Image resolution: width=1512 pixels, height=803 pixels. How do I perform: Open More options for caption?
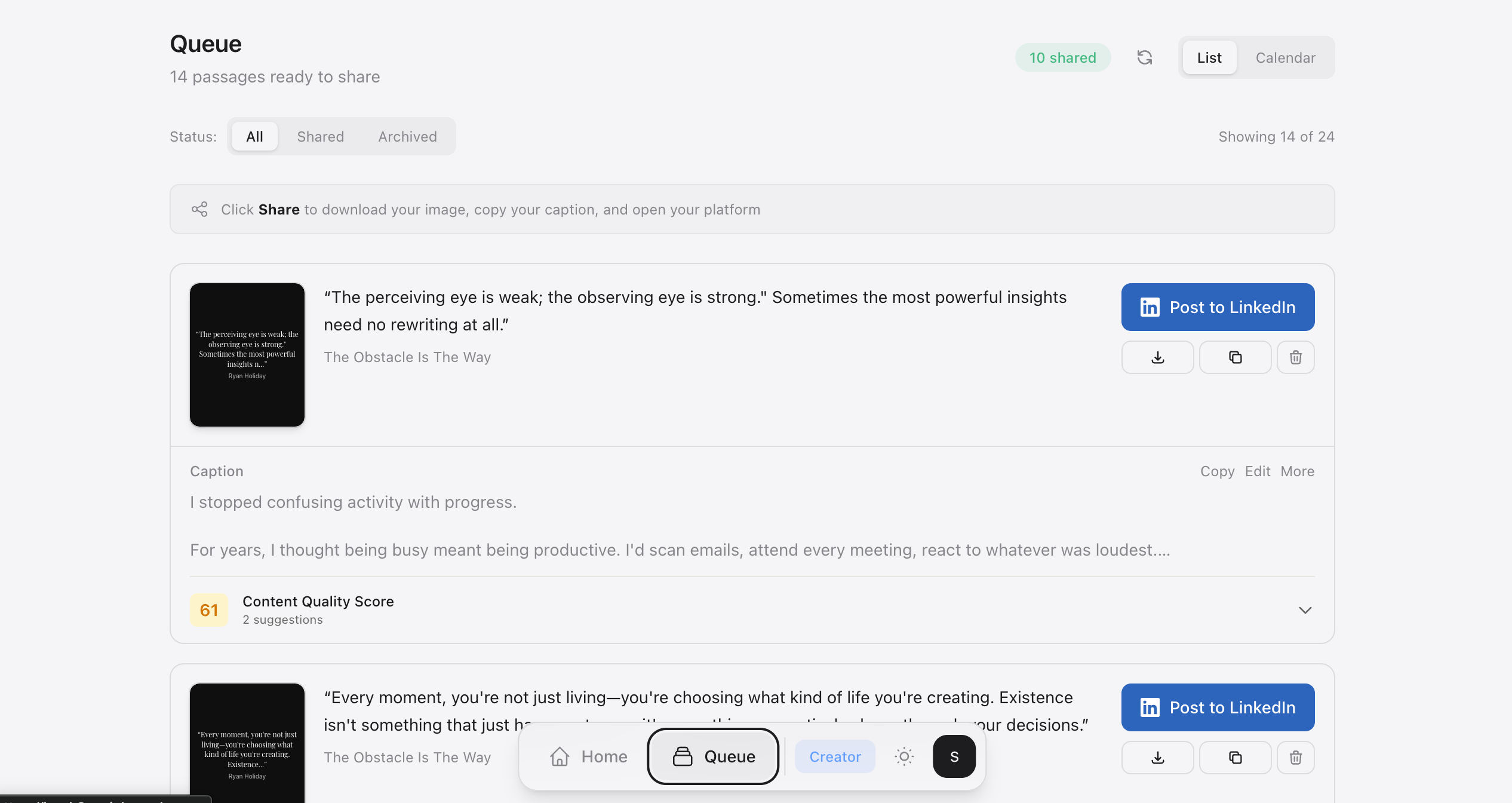point(1297,471)
